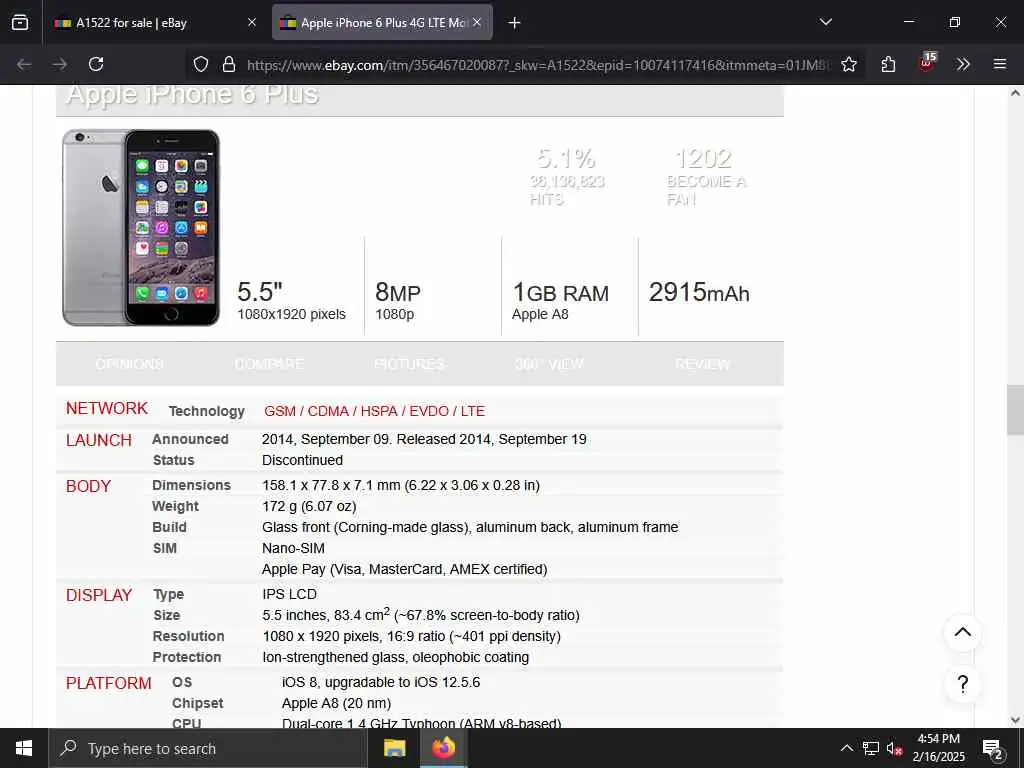This screenshot has height=768, width=1024.
Task: Open Firefox View icon in tab bar
Action: click(20, 22)
